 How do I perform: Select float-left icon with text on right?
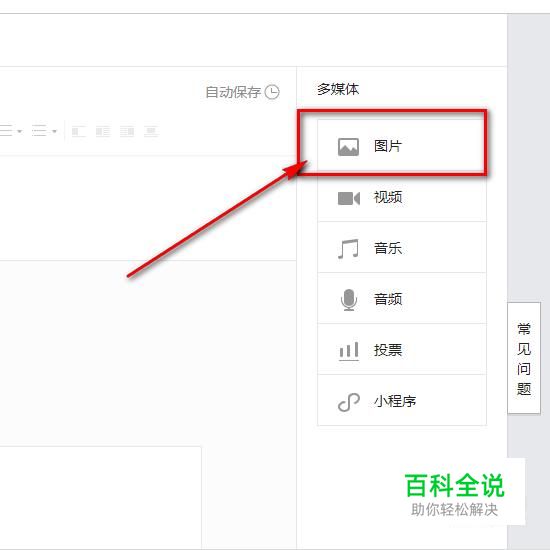pyautogui.click(x=103, y=131)
